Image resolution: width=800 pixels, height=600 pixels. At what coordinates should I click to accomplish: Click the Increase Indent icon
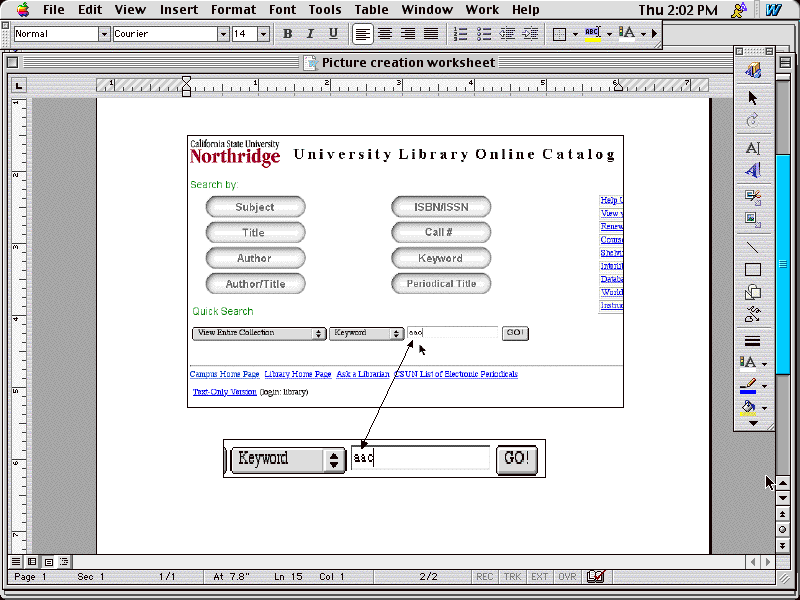pos(530,34)
